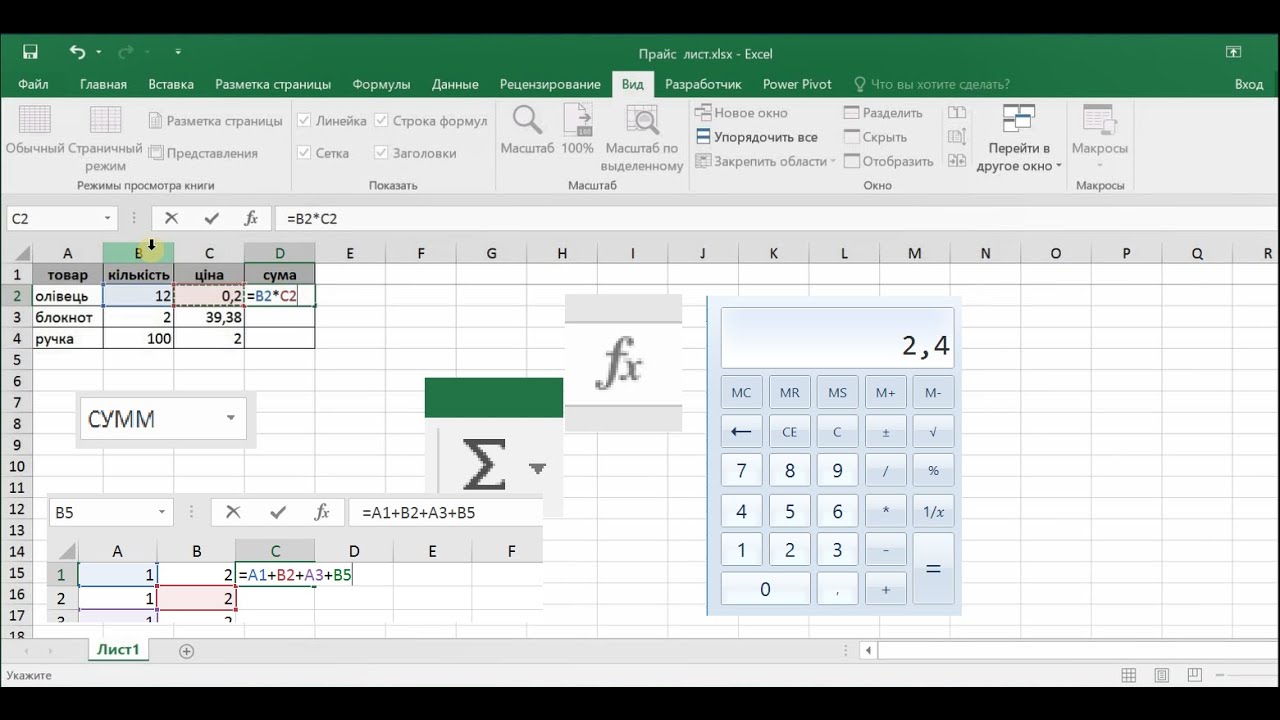The height and width of the screenshot is (720, 1280).
Task: Click the formula bar showing =B2*C2
Action: [775, 218]
